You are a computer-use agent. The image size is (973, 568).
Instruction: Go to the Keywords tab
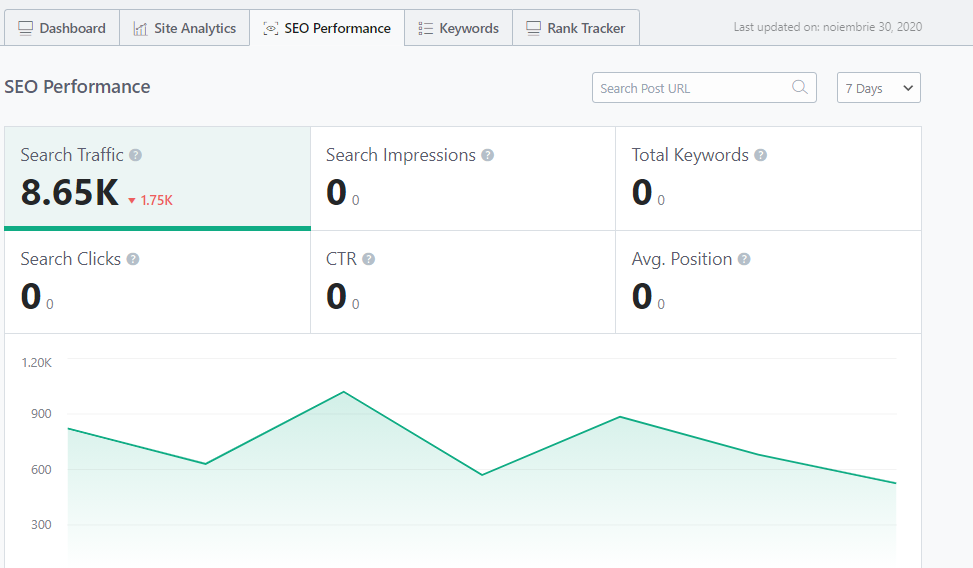(x=458, y=28)
